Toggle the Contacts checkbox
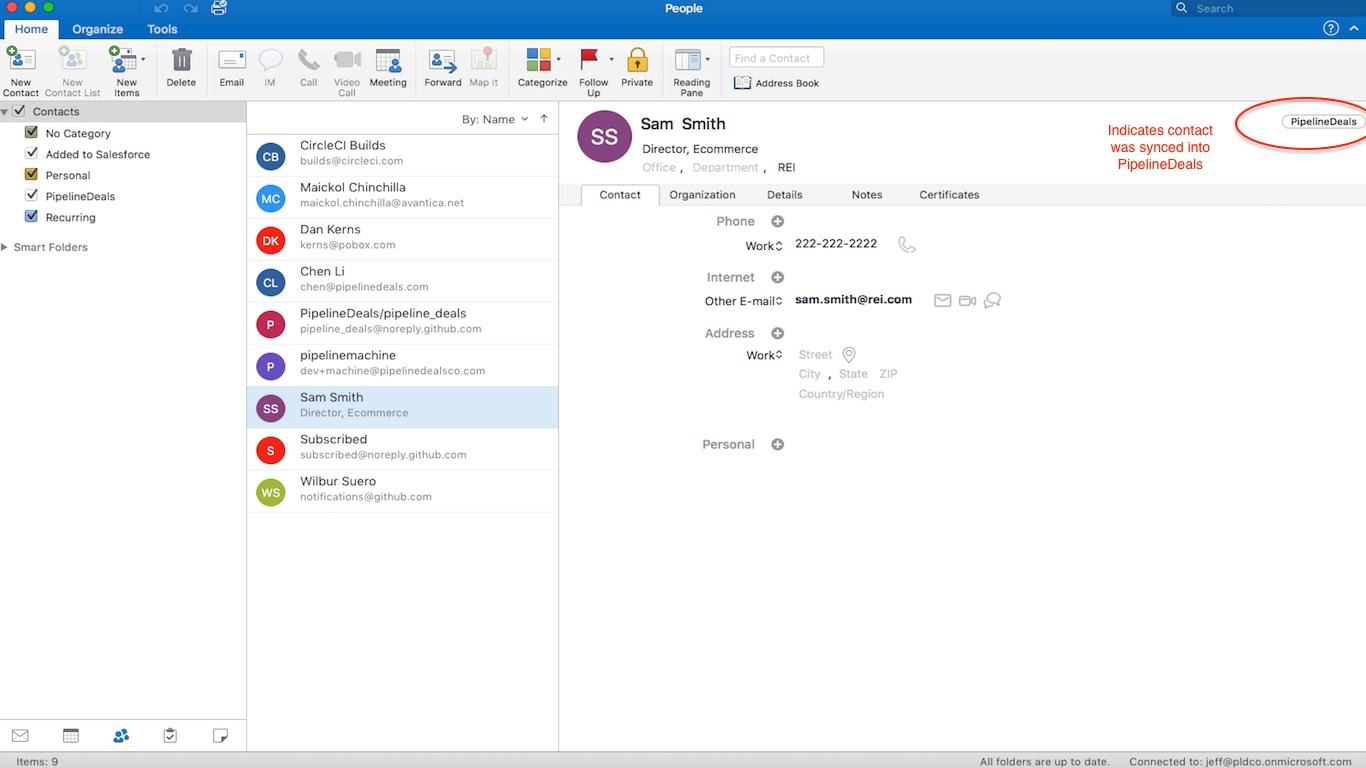1366x768 pixels. click(19, 111)
